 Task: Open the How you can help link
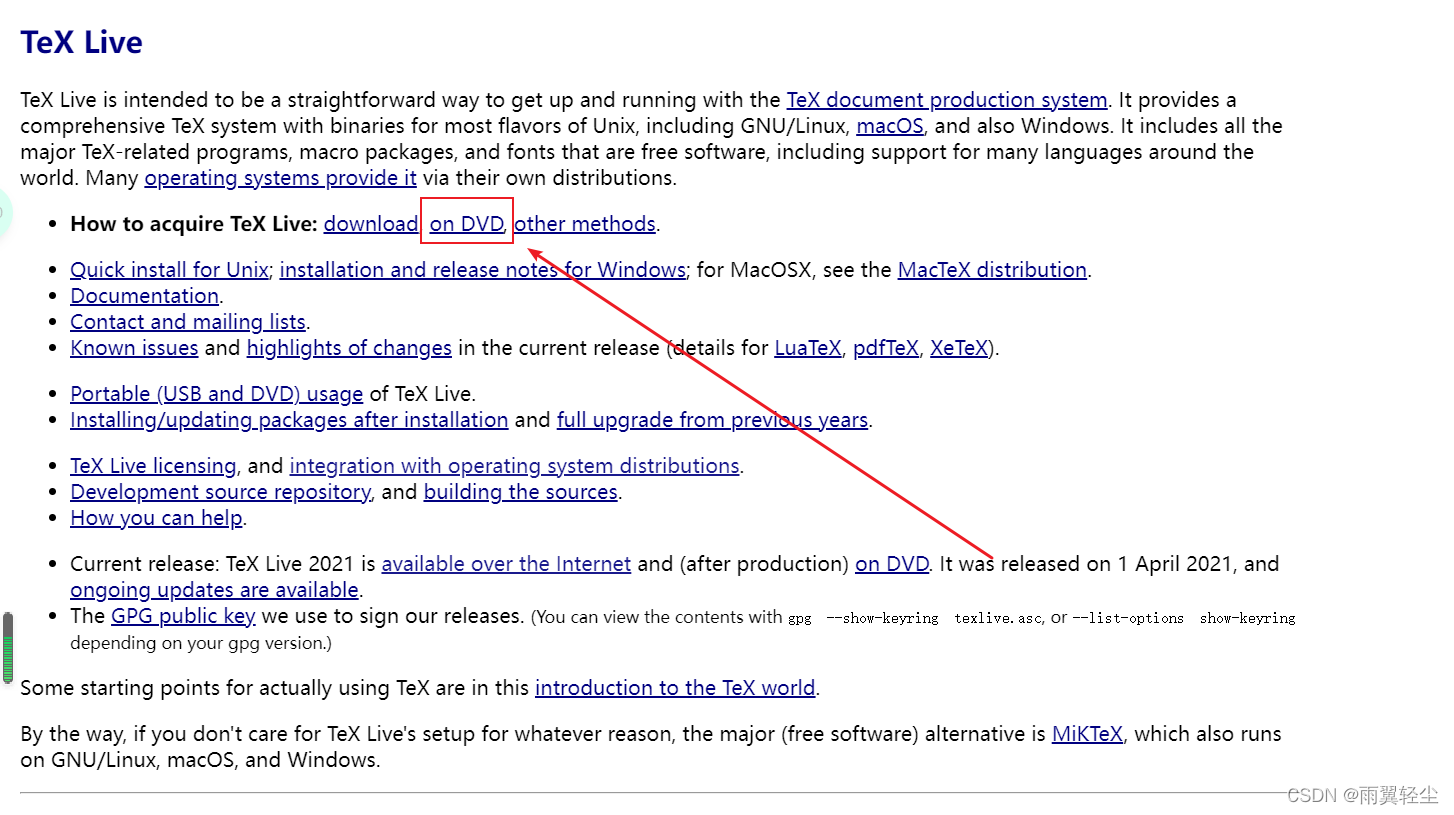156,518
